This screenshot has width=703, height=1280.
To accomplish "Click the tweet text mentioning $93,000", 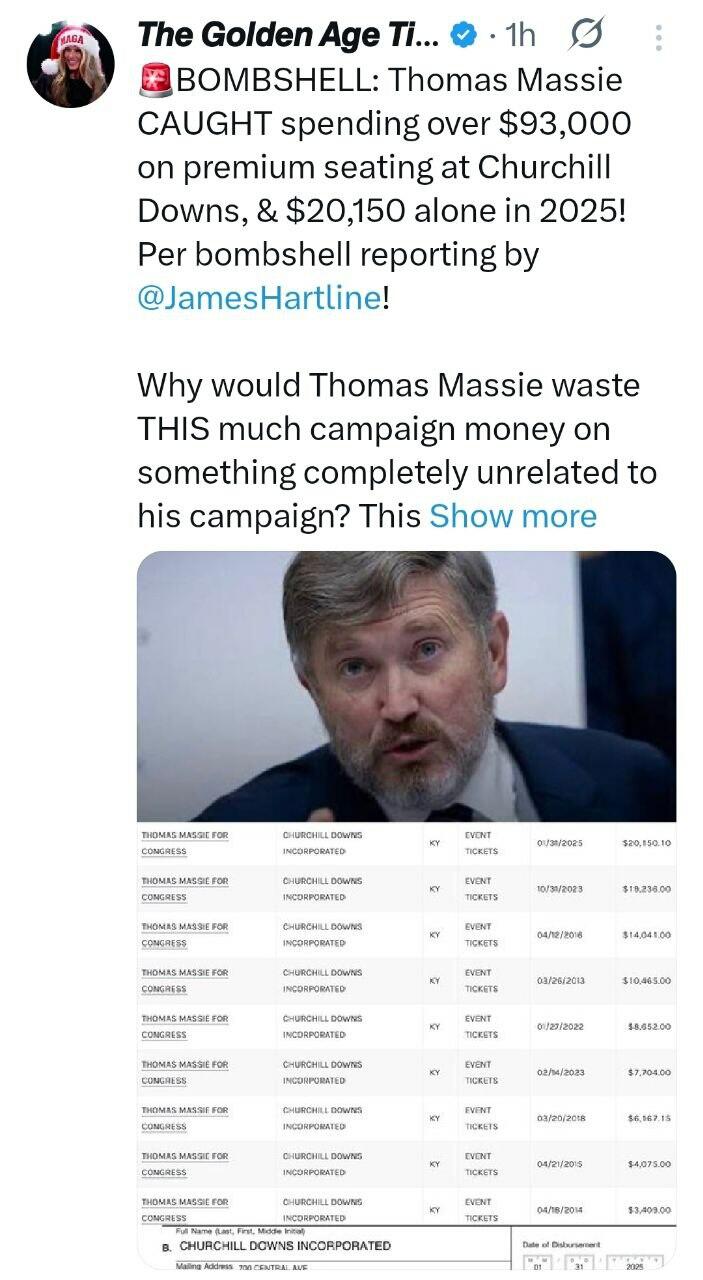I will click(385, 123).
